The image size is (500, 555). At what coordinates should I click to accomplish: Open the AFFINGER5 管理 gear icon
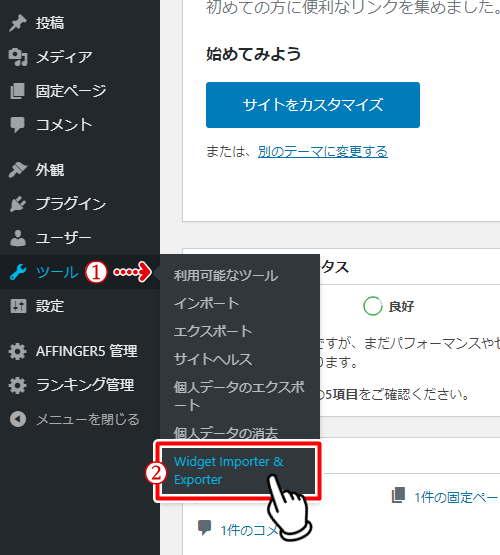[18, 351]
